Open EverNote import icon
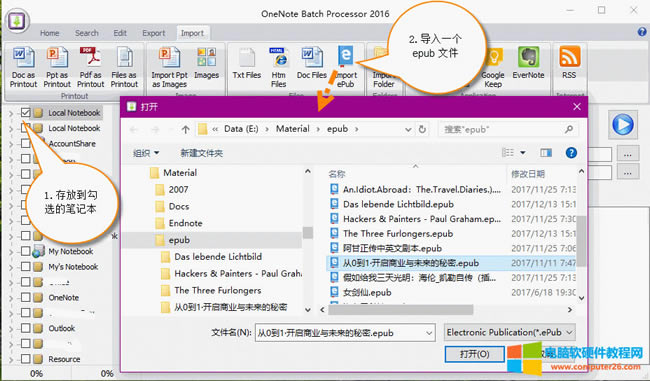 click(x=528, y=57)
